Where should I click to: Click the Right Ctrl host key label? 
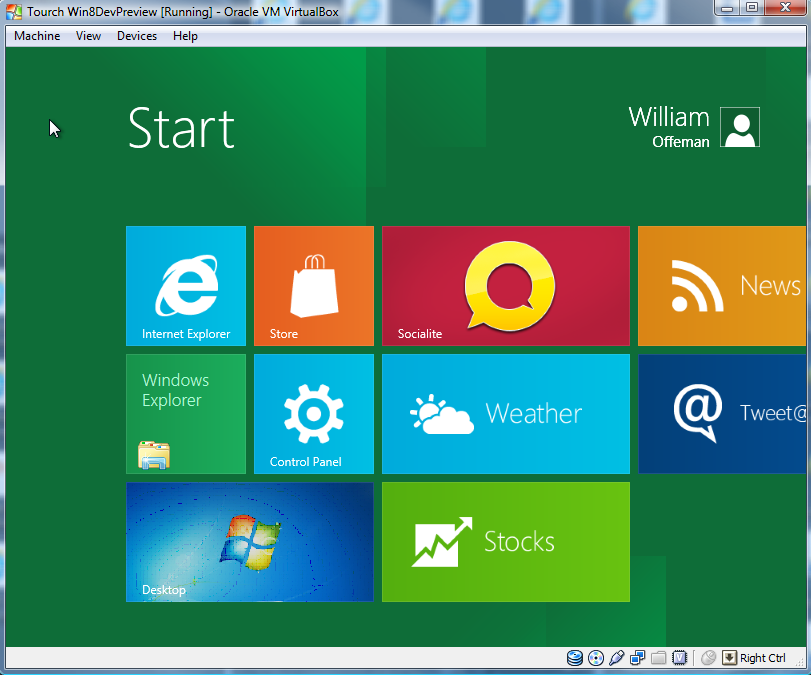[x=762, y=658]
